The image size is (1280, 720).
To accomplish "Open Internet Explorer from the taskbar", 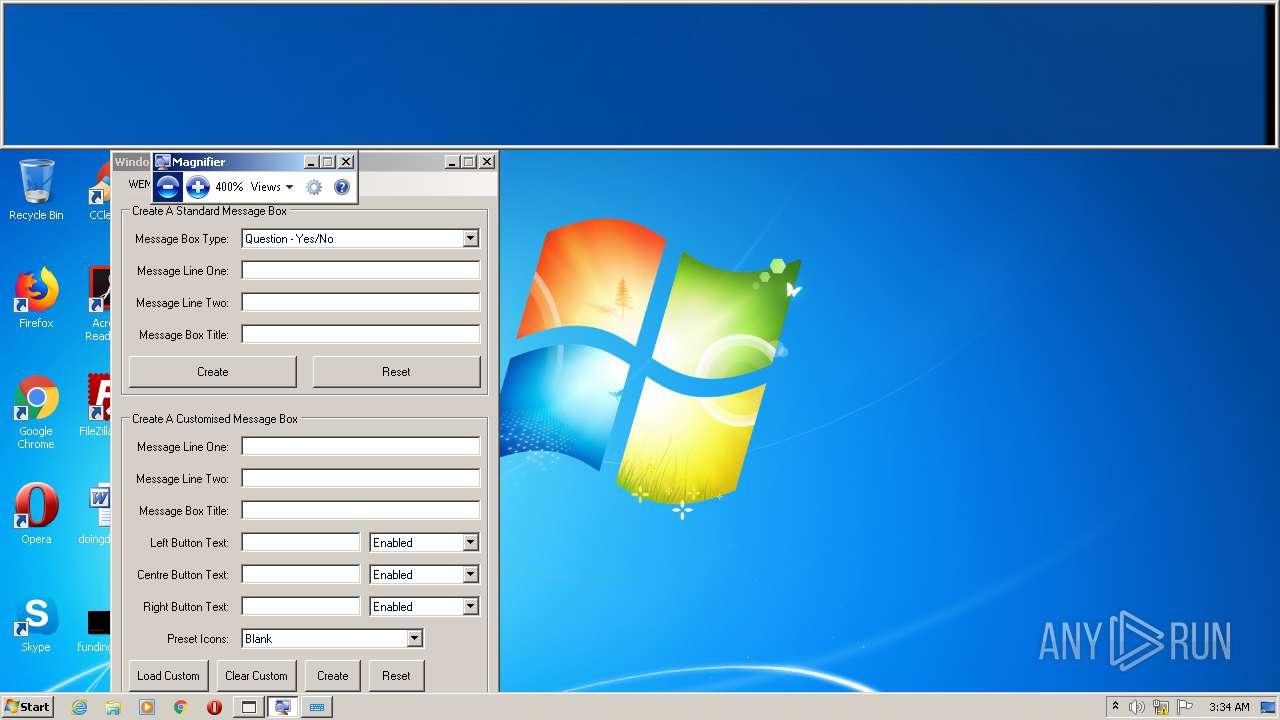I will pyautogui.click(x=79, y=707).
